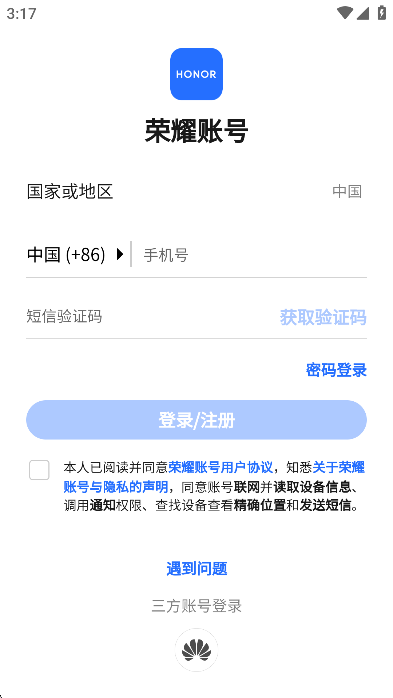Tap the 登录/注册 button
Viewport: 393px width, 698px height.
tap(196, 420)
